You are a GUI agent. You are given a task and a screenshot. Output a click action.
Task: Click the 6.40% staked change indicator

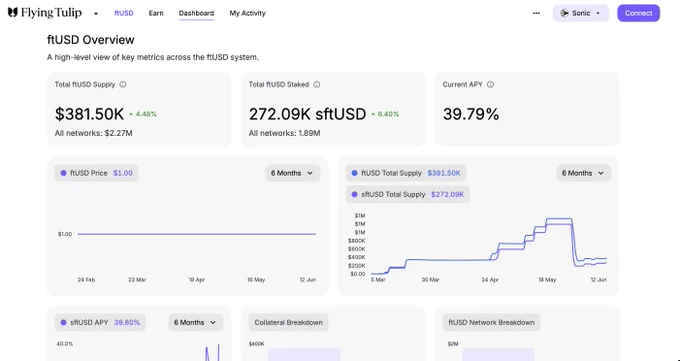pos(385,114)
